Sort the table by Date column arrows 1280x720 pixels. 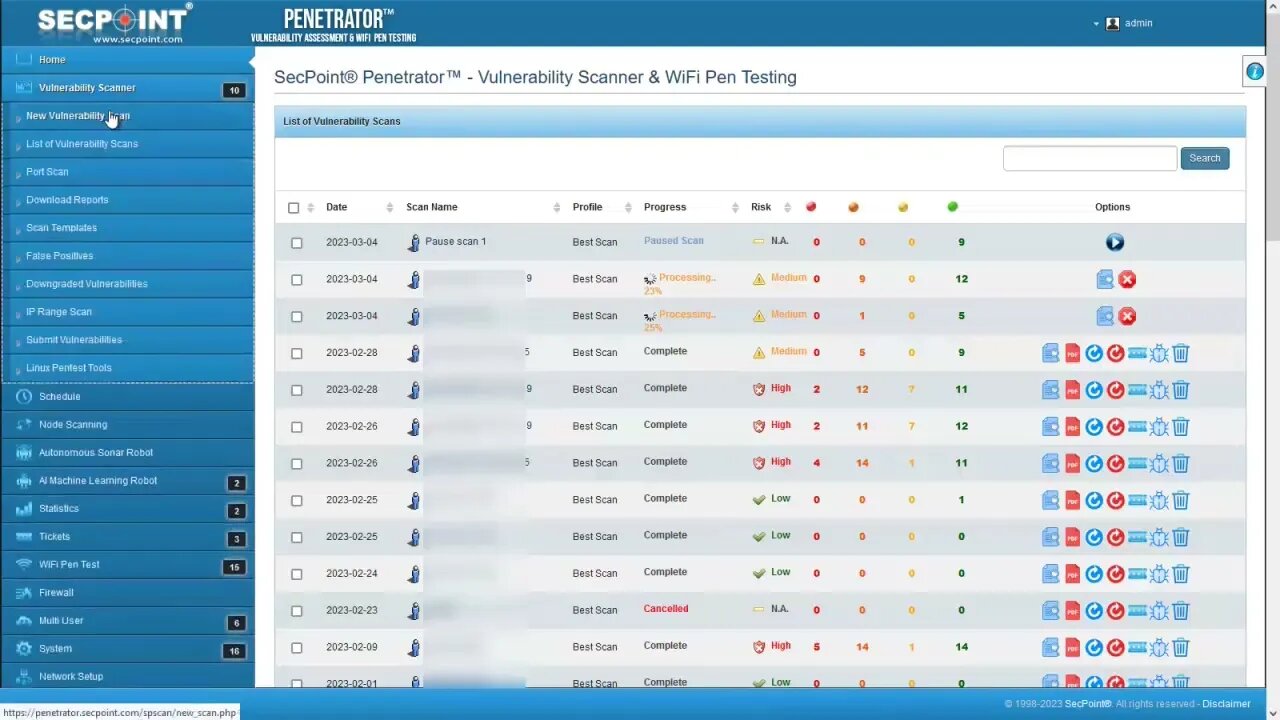click(389, 208)
